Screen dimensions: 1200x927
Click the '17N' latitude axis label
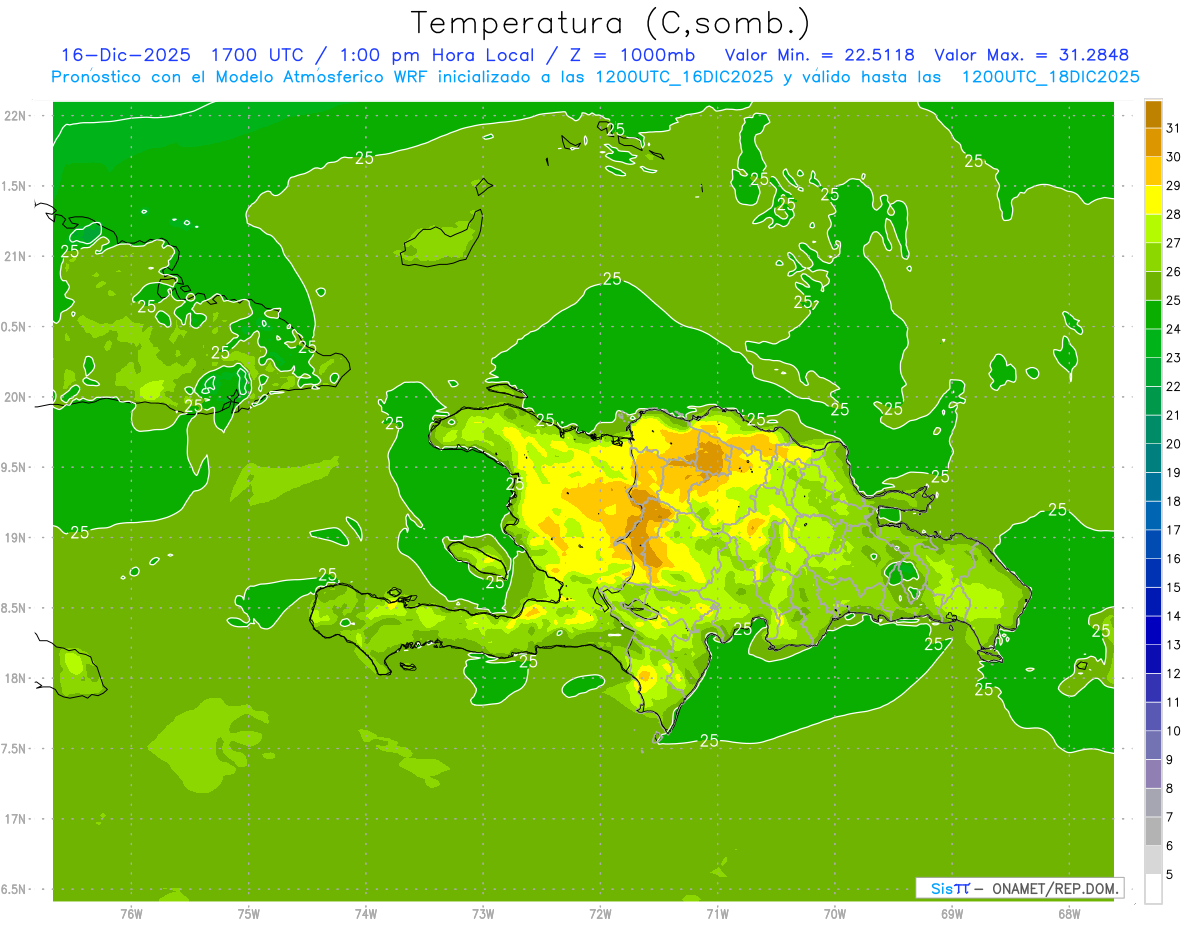[17, 820]
